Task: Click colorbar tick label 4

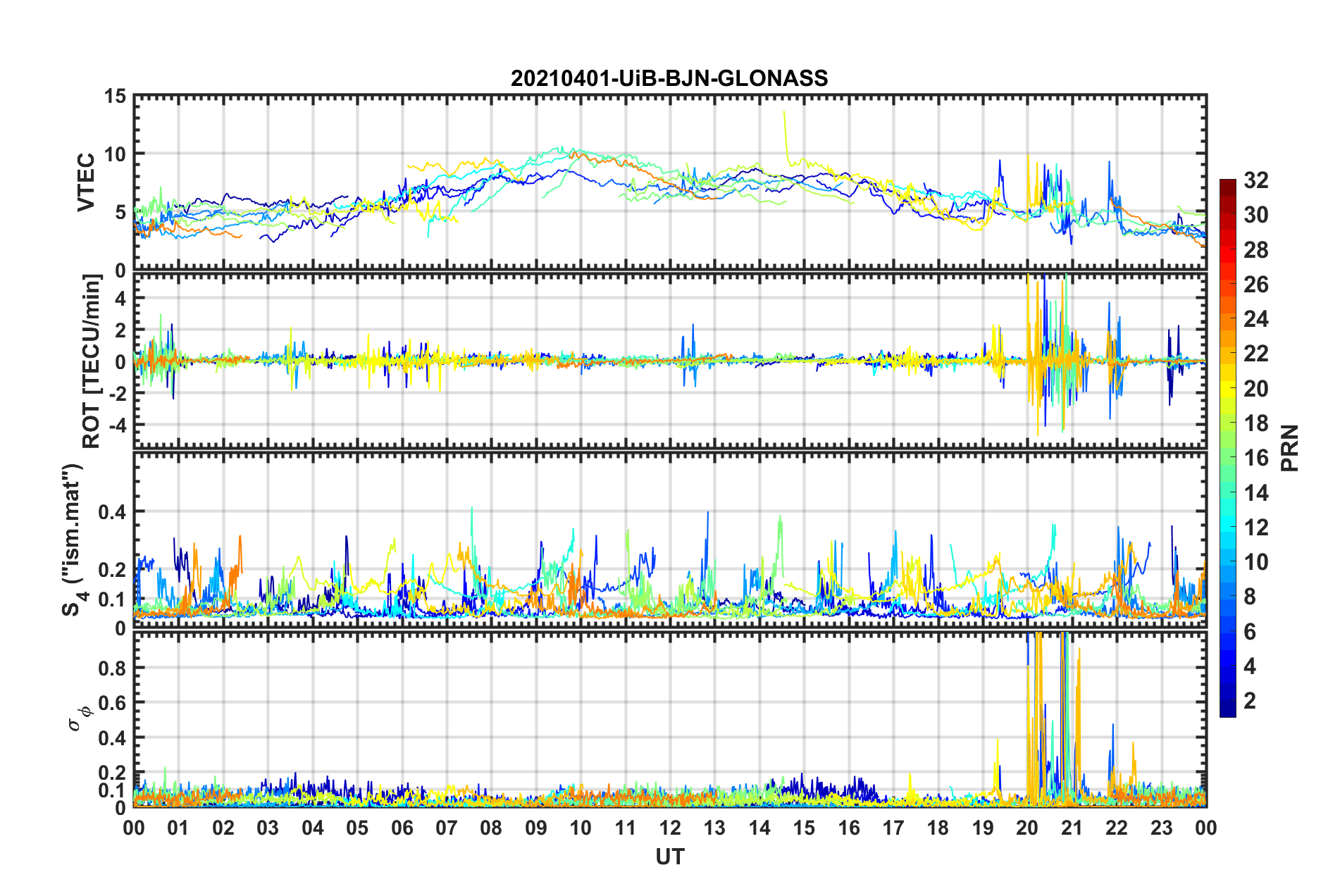Action: [1250, 666]
